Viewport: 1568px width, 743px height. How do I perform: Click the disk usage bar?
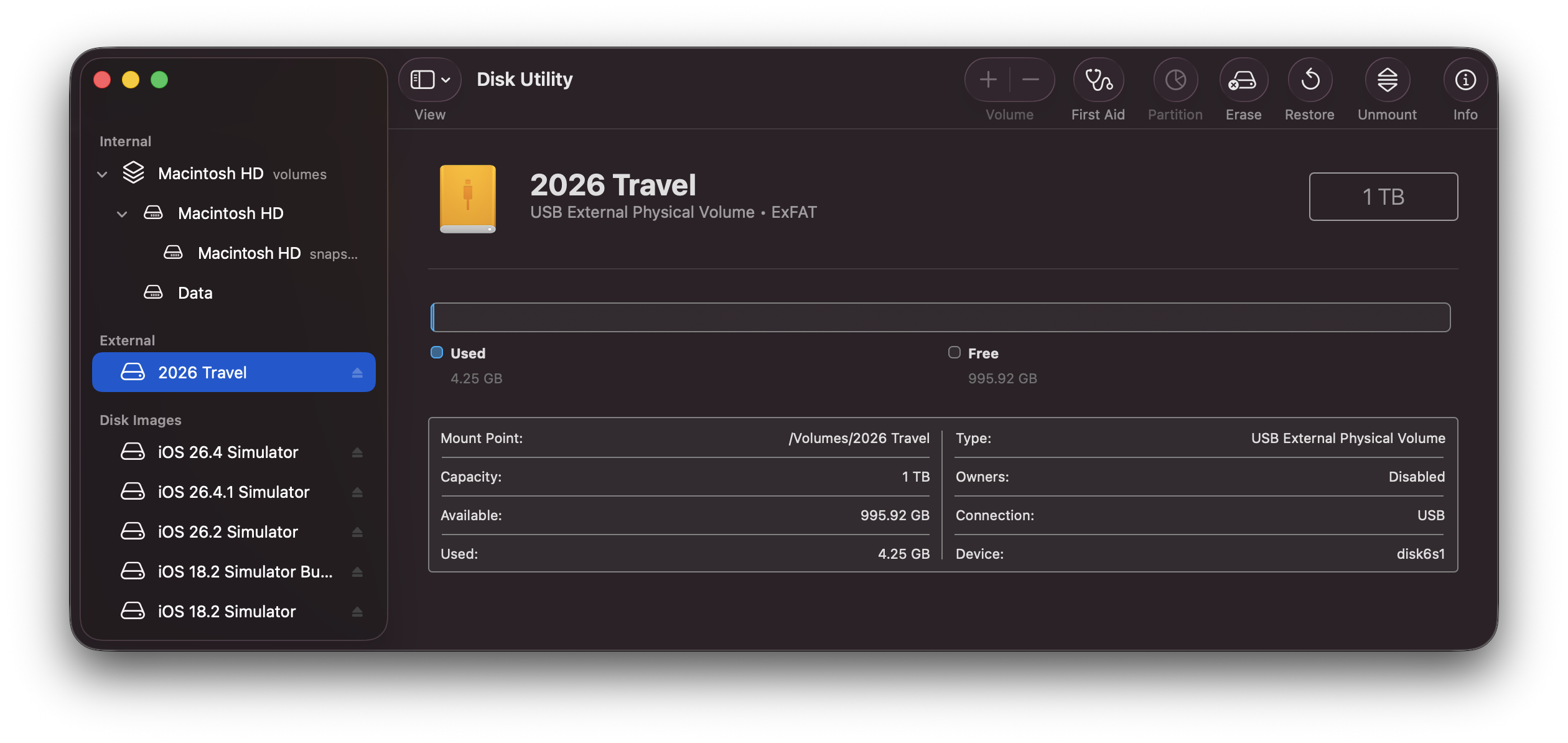(x=940, y=317)
